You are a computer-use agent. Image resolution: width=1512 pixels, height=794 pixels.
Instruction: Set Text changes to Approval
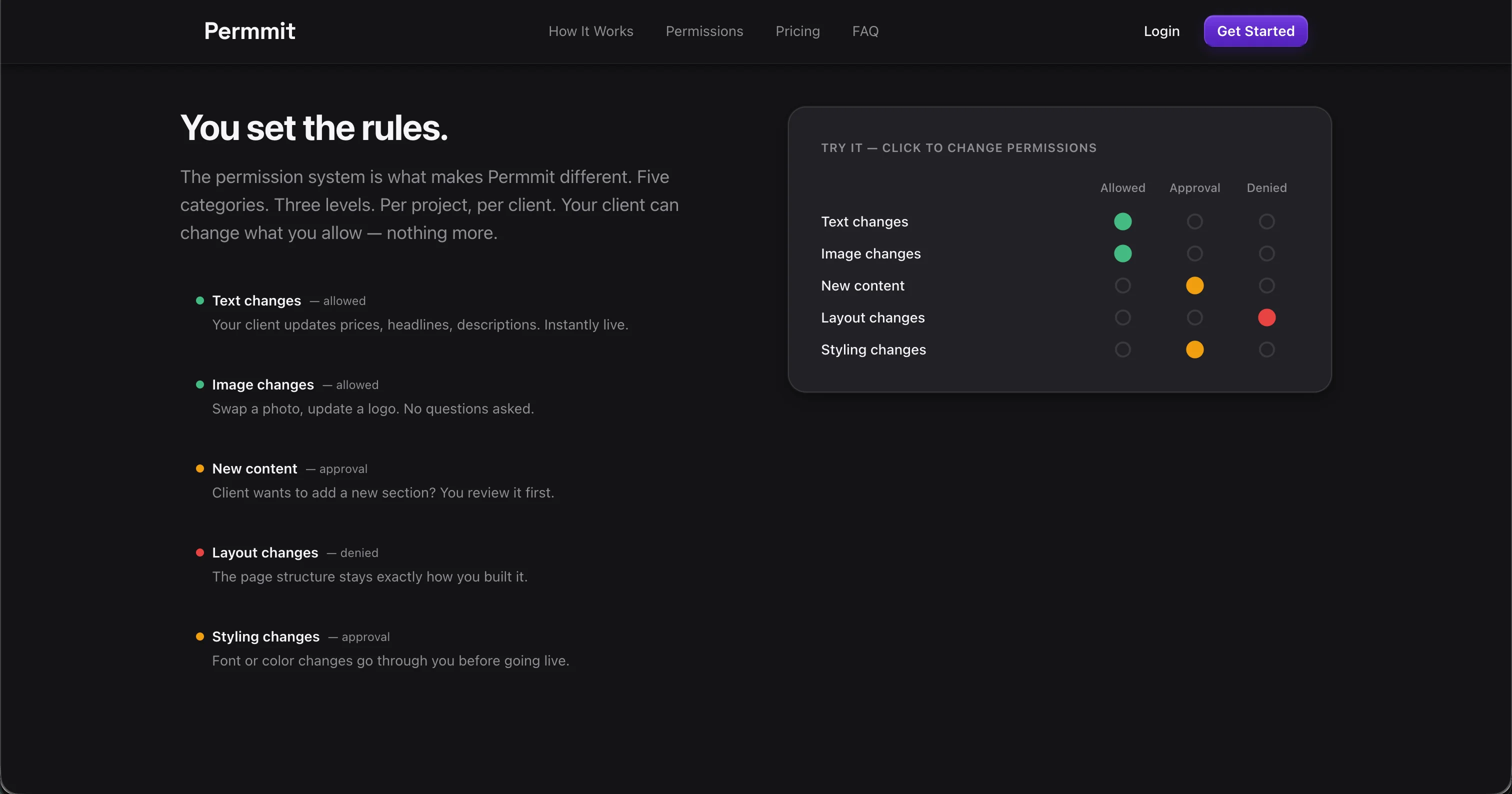[1194, 221]
